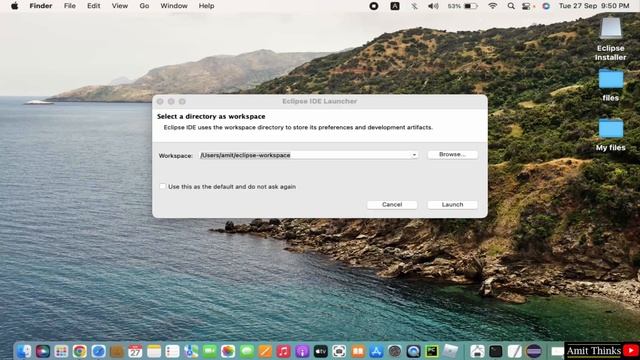Open the Window menu
The image size is (640, 360).
[174, 6]
